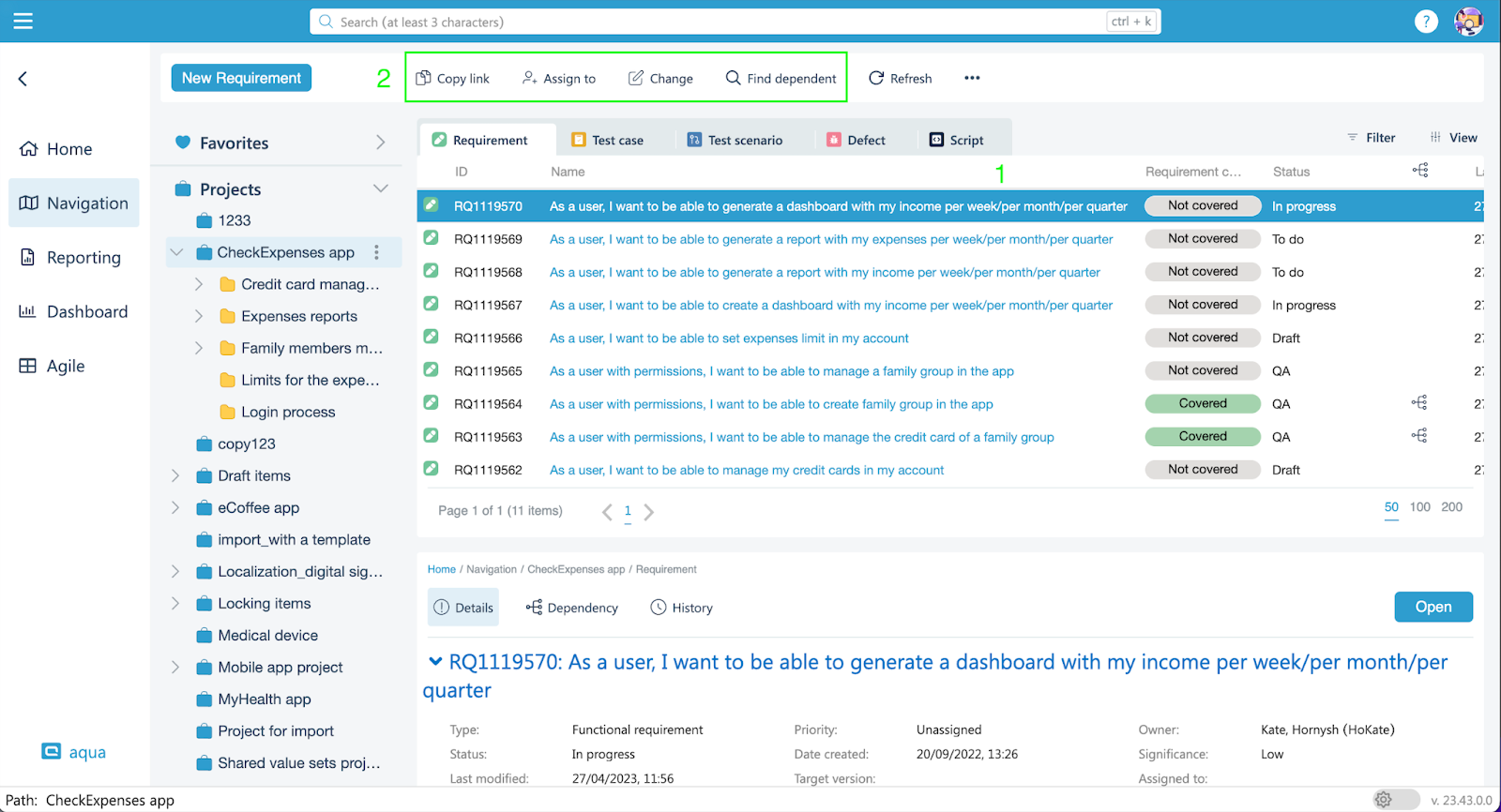1501x812 pixels.
Task: Click dependency icon on row RQ1119564
Action: (x=1419, y=403)
